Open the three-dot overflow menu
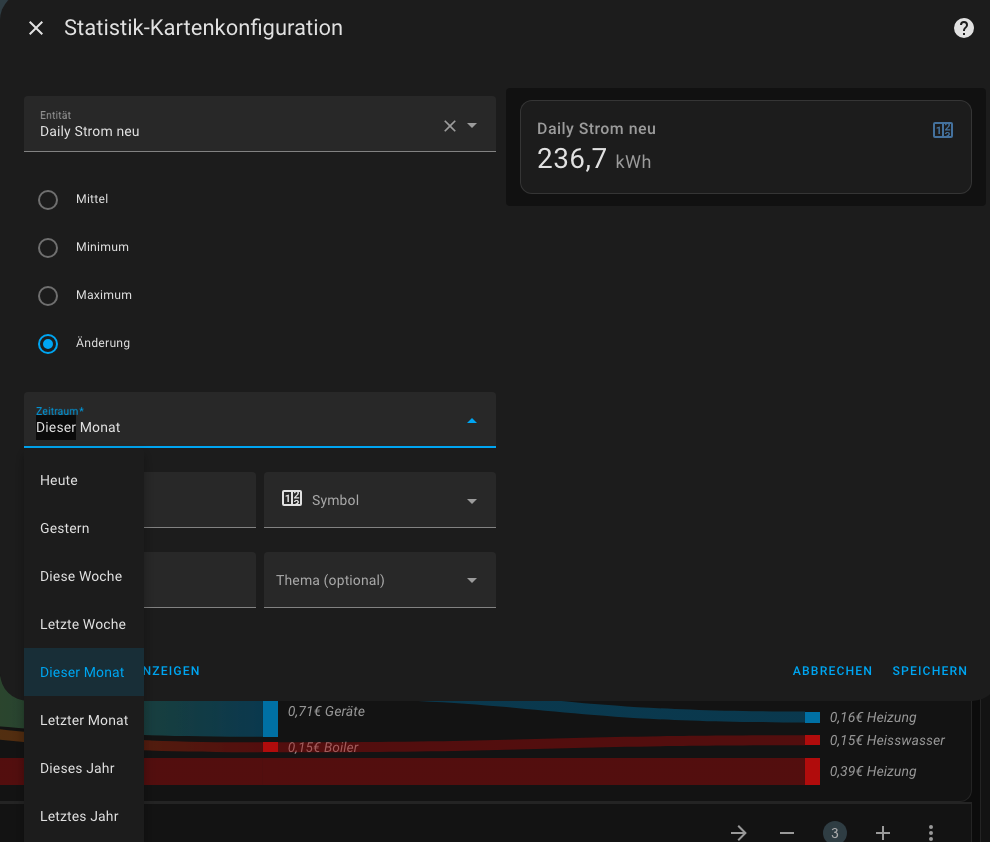The width and height of the screenshot is (990, 842). pyautogui.click(x=931, y=832)
